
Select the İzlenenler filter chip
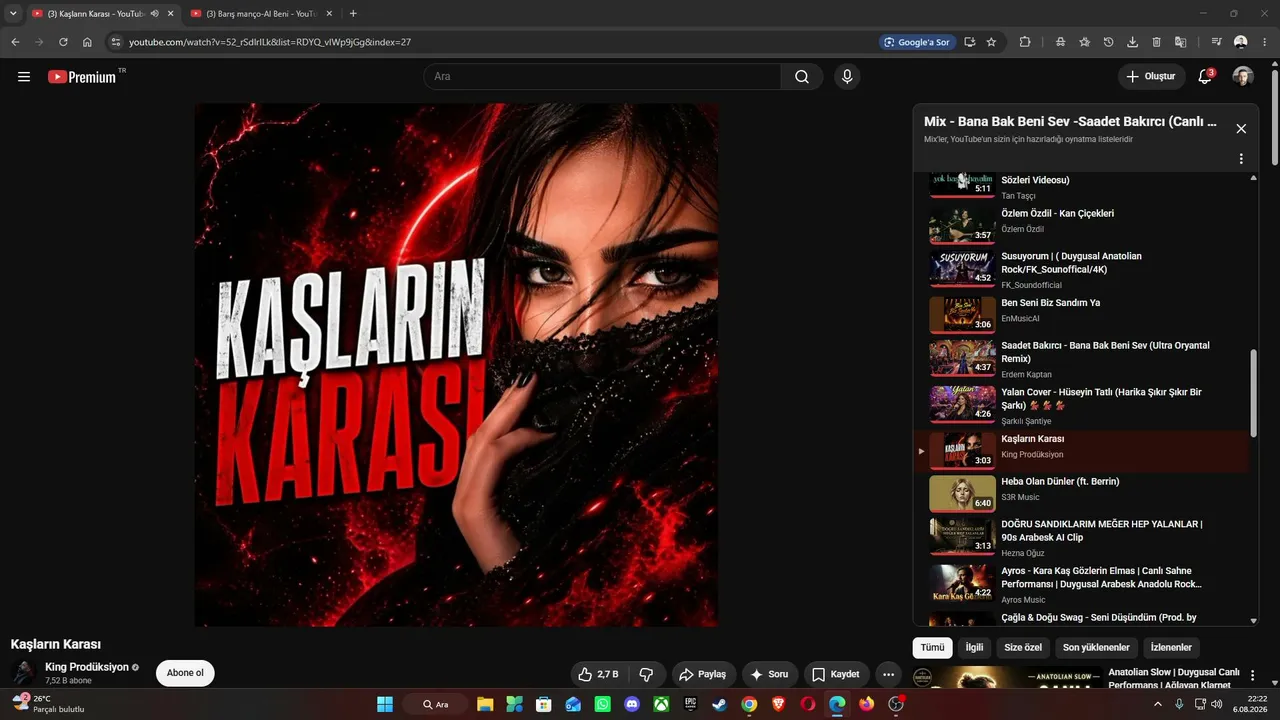coord(1171,648)
